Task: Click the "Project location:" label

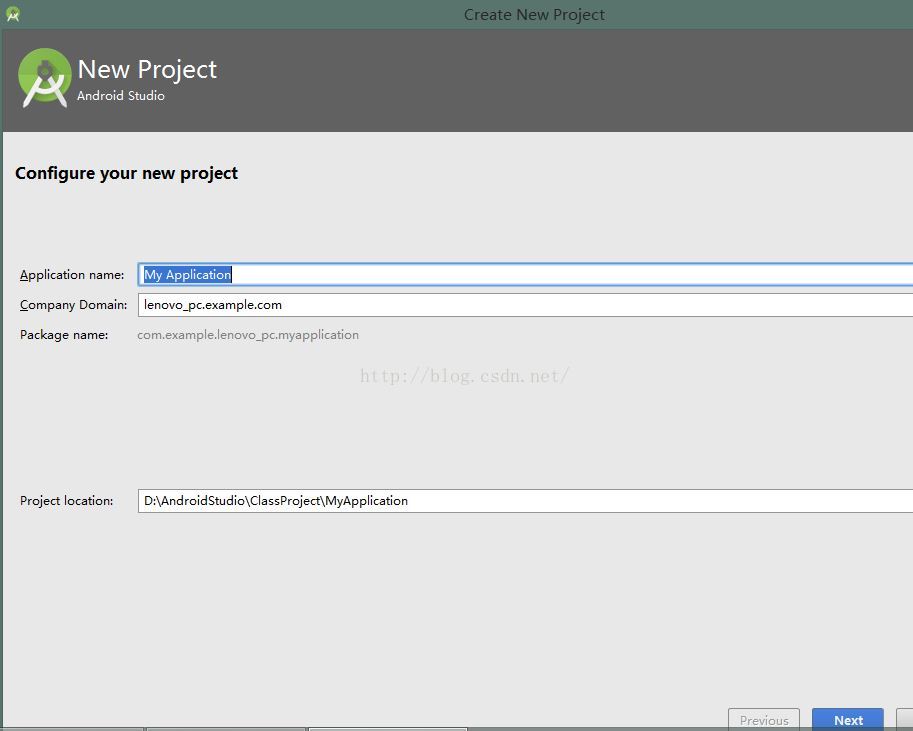Action: (66, 501)
